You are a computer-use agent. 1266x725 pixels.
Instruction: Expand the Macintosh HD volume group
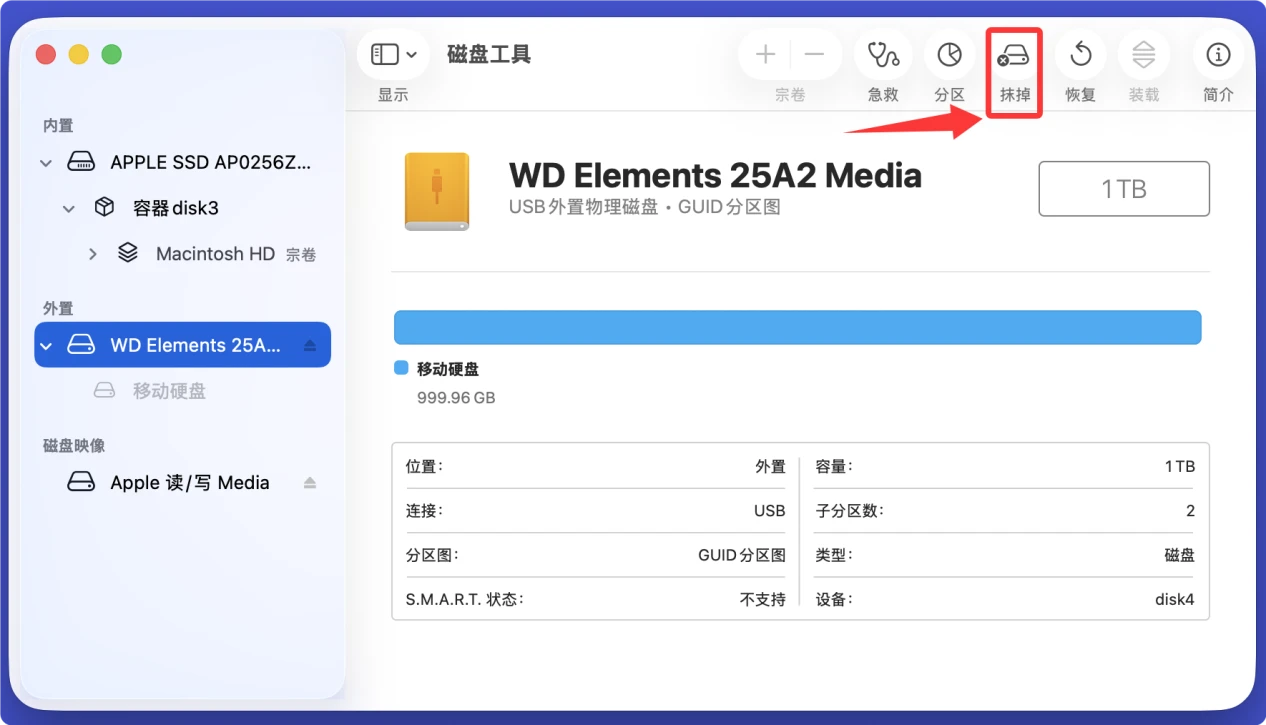tap(93, 254)
